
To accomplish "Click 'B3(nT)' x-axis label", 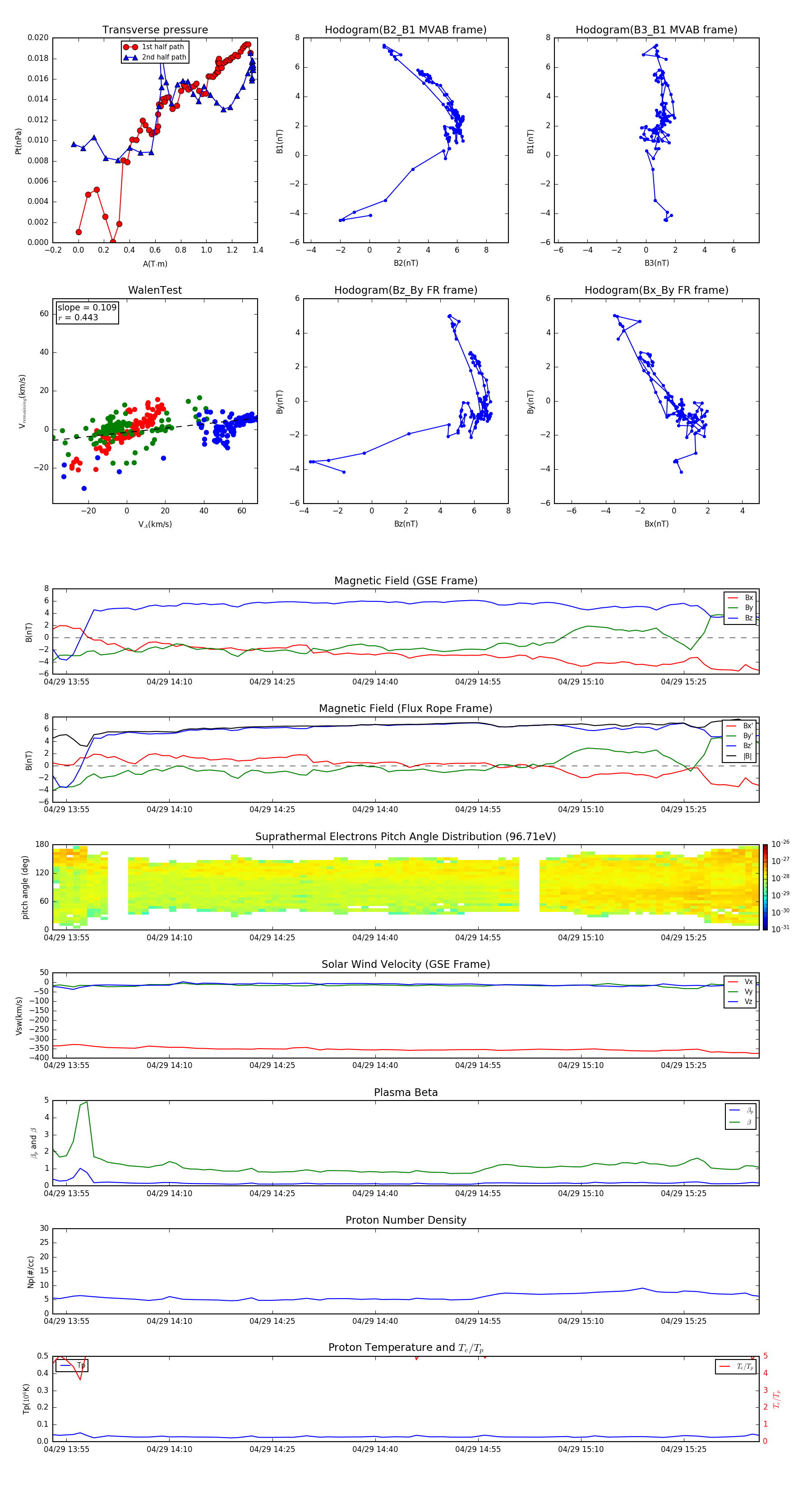I will [x=656, y=263].
